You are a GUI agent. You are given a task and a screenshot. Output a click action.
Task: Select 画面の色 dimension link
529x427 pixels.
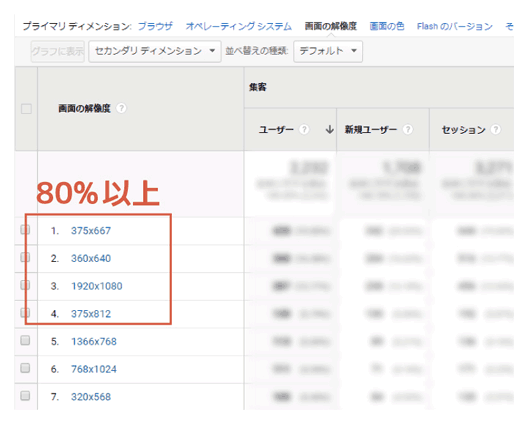coord(387,26)
